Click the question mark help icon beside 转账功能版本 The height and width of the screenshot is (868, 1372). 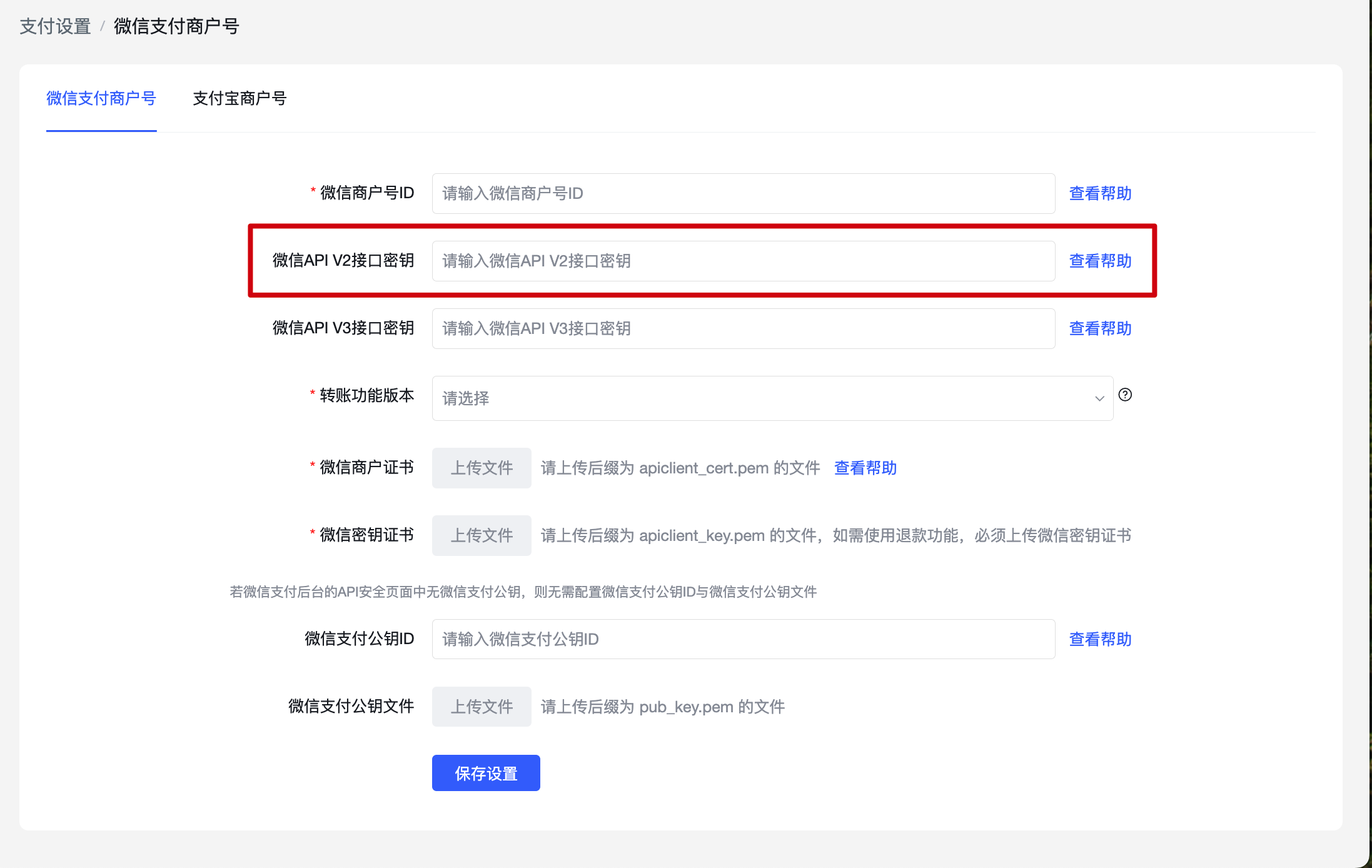(1125, 395)
